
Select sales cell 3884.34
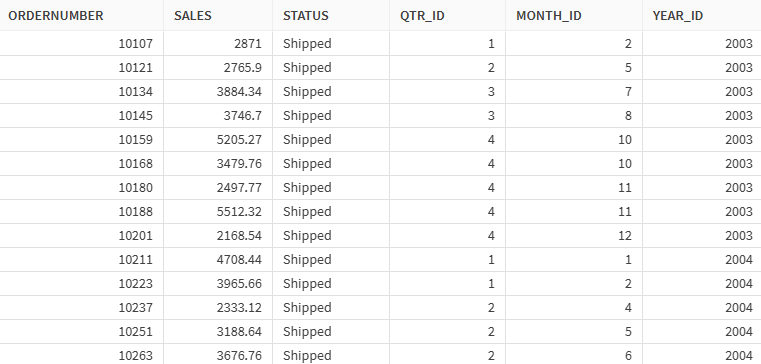pyautogui.click(x=239, y=92)
